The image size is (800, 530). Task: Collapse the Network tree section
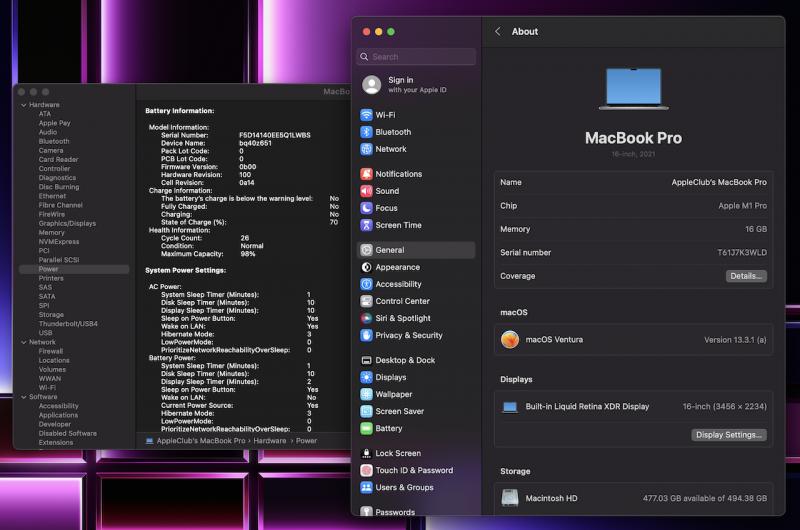click(x=23, y=342)
